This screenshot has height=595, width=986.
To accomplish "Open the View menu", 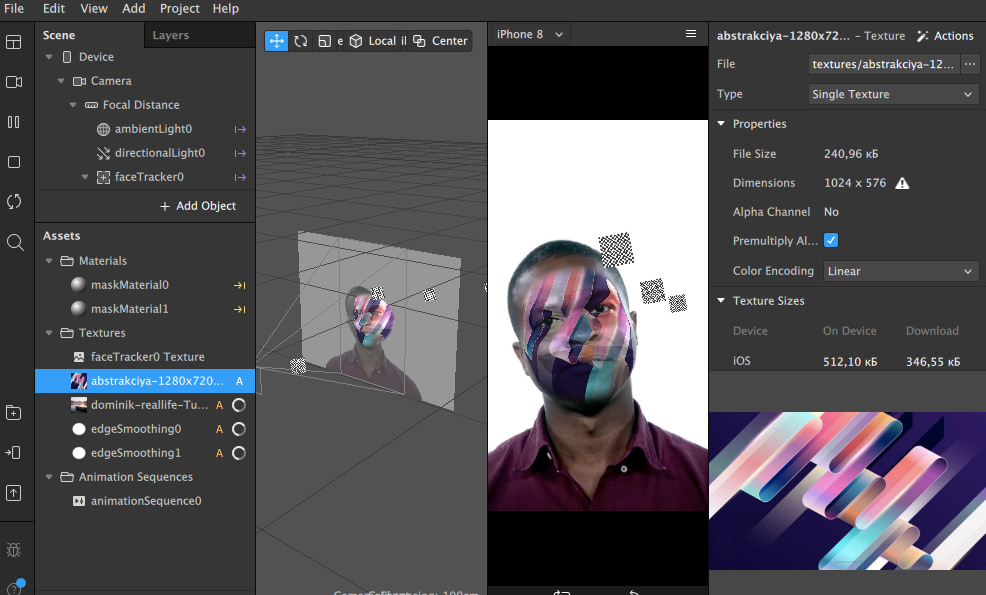I will pos(94,9).
